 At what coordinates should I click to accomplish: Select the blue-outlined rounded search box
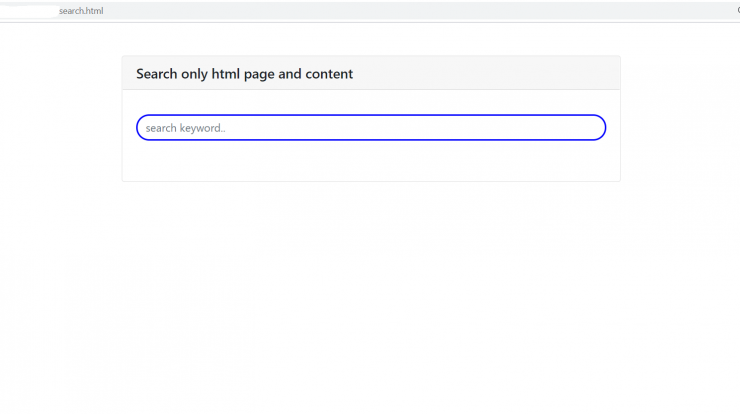[371, 127]
